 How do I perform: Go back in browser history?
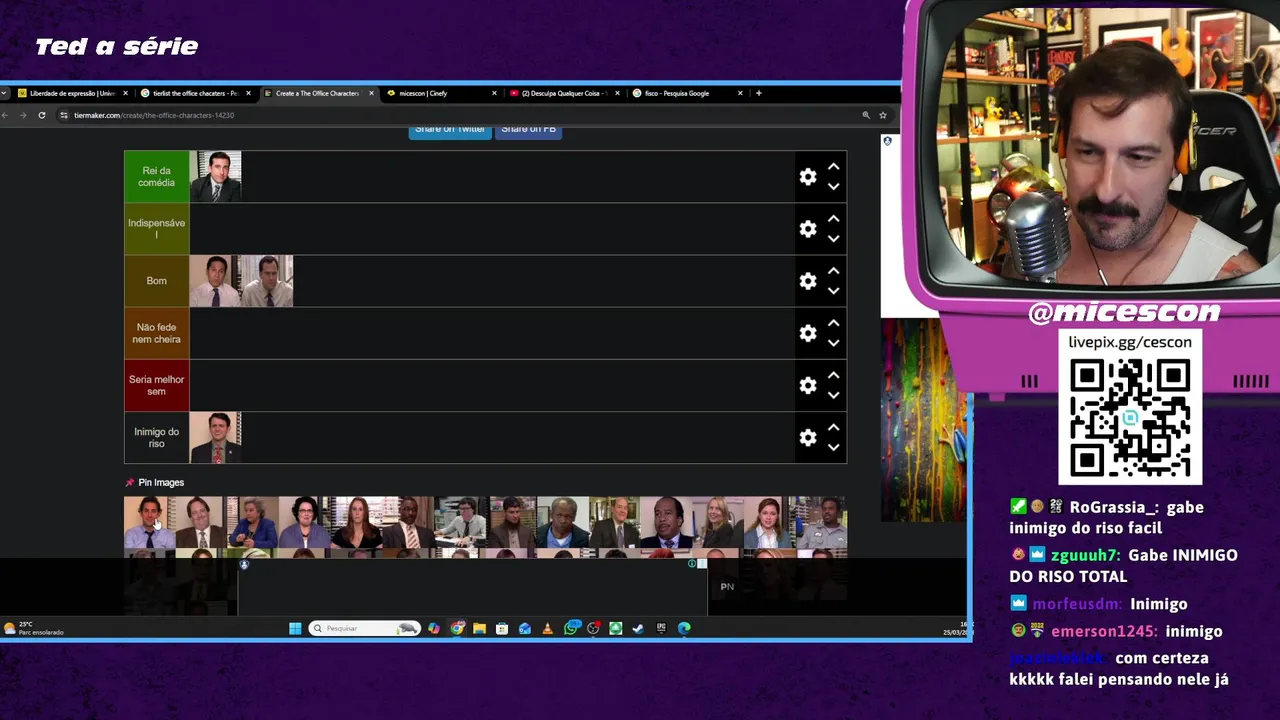coord(5,115)
